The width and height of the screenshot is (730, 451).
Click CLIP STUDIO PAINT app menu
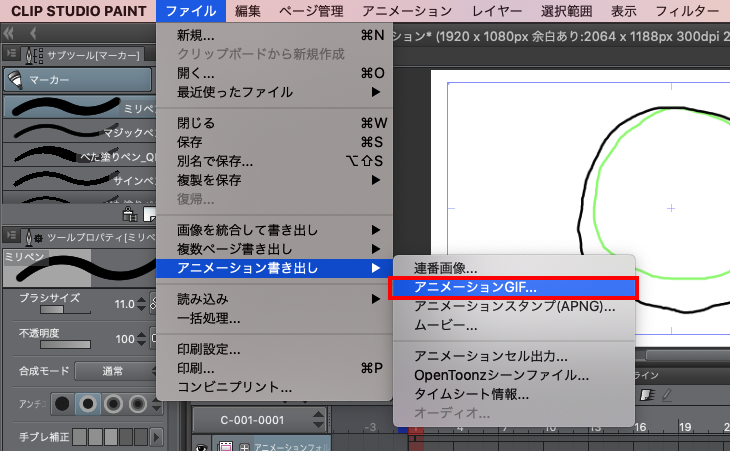[x=79, y=11]
